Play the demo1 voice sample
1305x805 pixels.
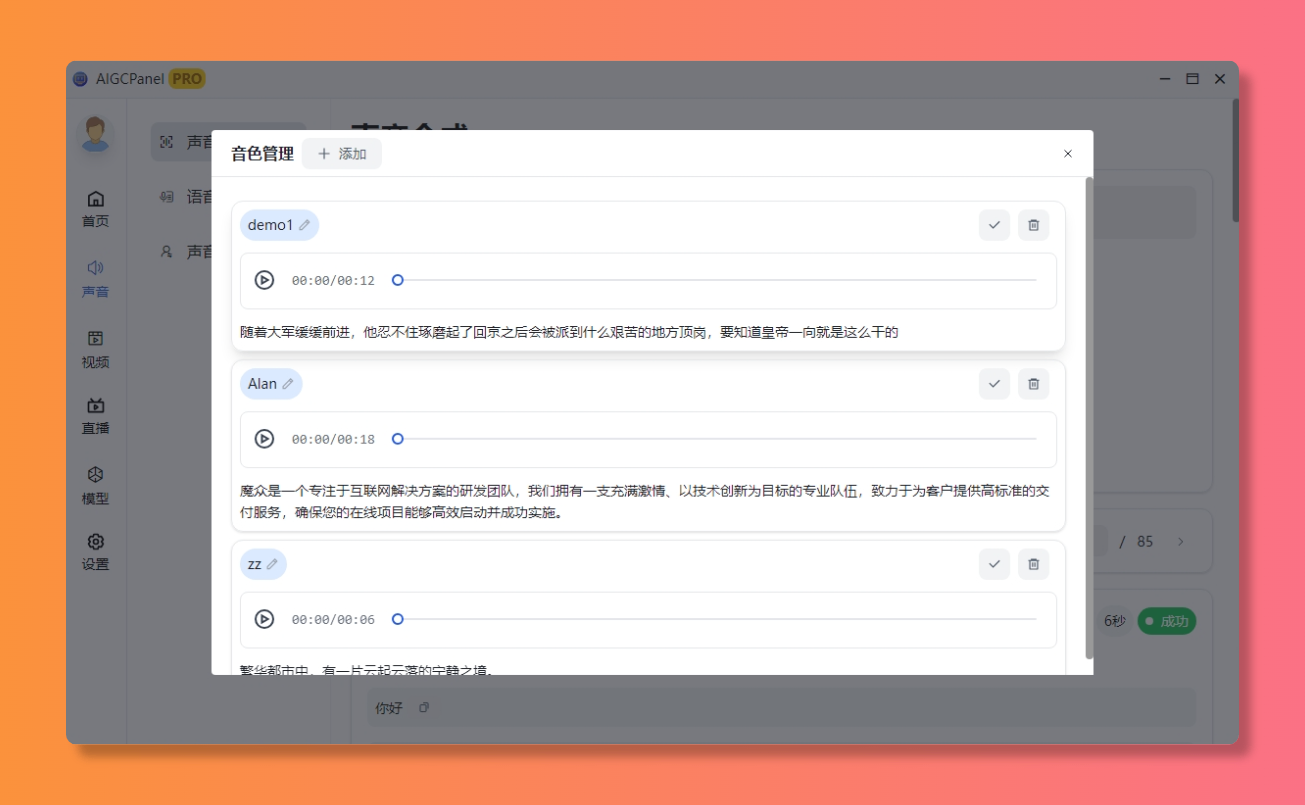click(264, 280)
